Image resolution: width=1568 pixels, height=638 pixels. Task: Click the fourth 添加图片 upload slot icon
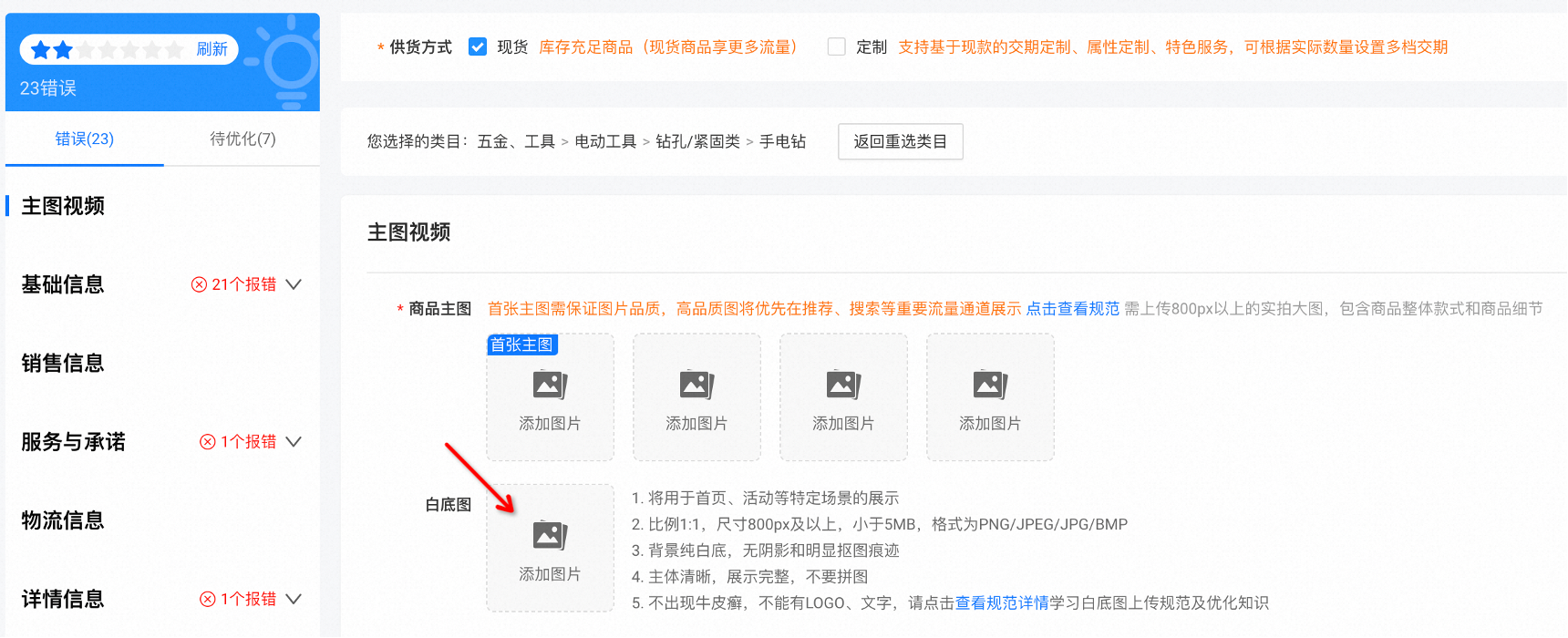(x=990, y=385)
